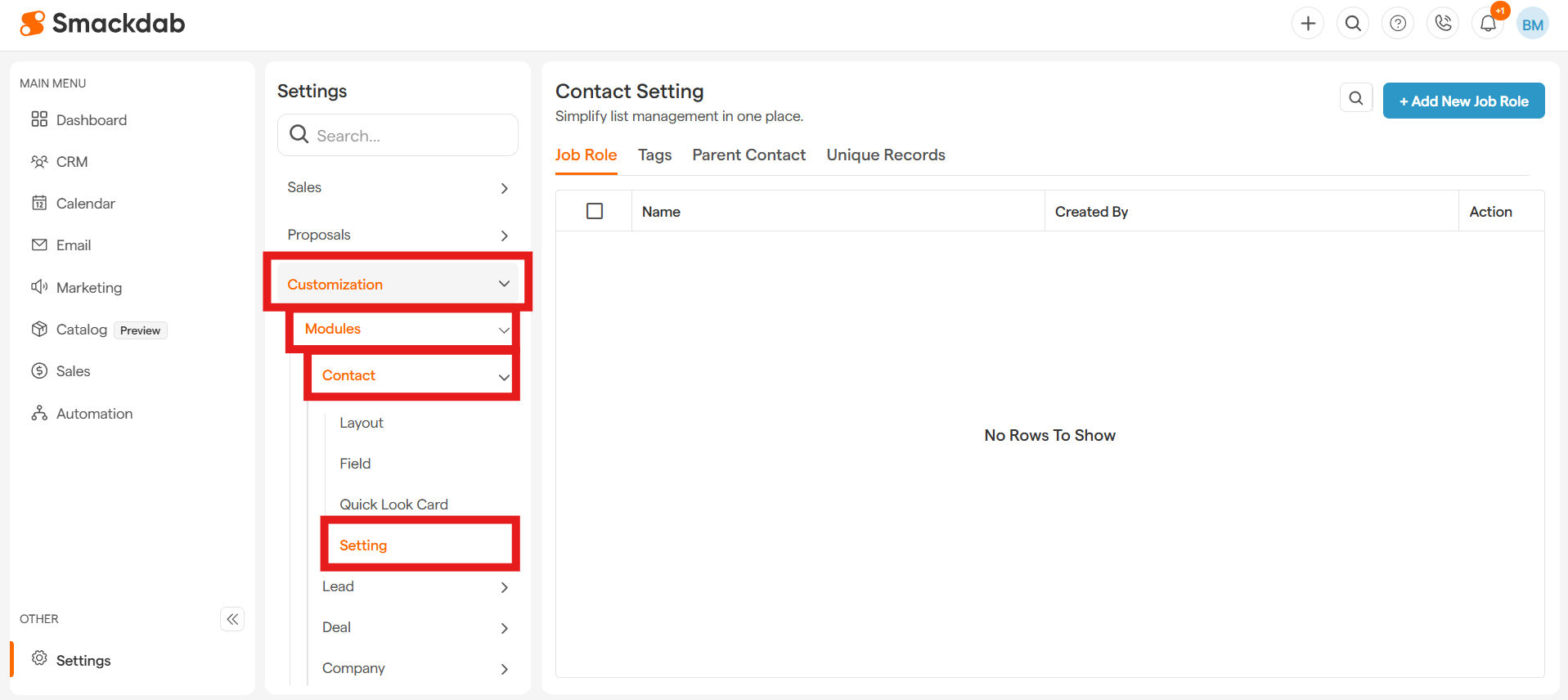
Task: Expand the Sales settings section
Action: coord(504,188)
